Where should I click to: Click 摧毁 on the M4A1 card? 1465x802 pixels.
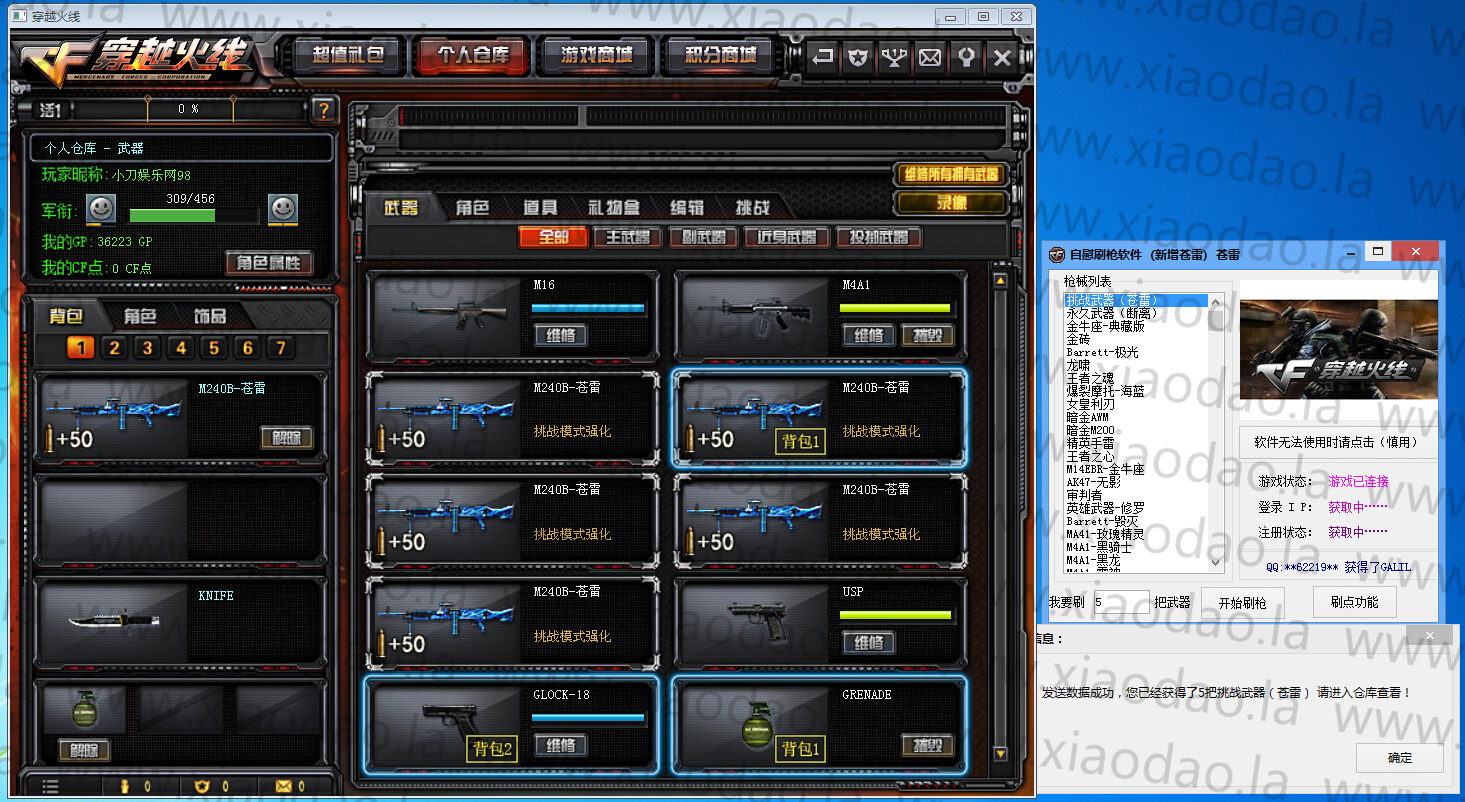point(928,335)
